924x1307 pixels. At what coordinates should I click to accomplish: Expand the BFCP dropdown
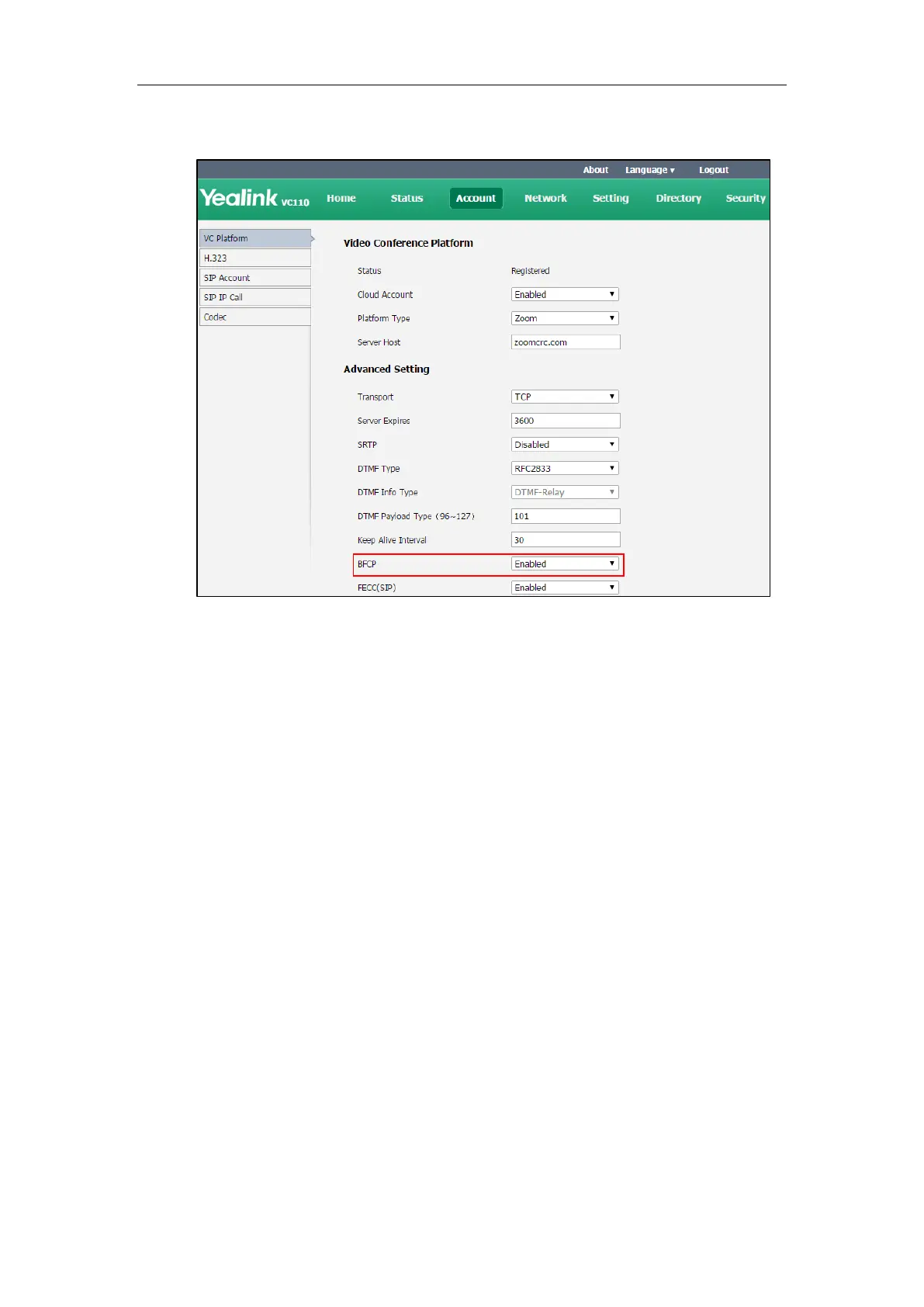point(565,564)
